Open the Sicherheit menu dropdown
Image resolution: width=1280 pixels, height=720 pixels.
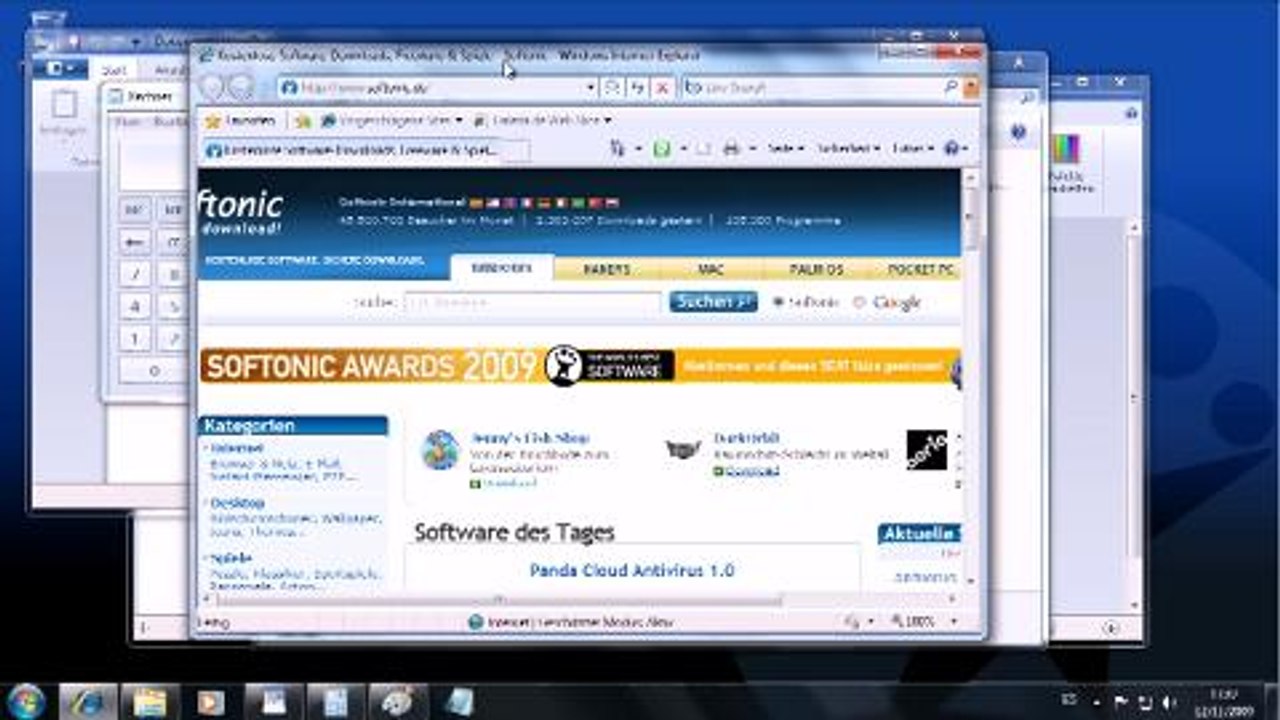tap(849, 148)
